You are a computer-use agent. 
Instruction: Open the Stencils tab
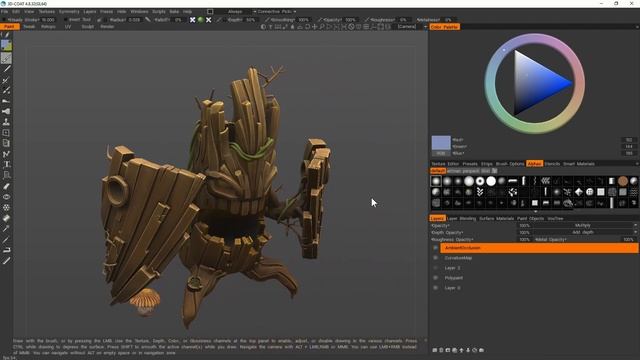[552, 164]
